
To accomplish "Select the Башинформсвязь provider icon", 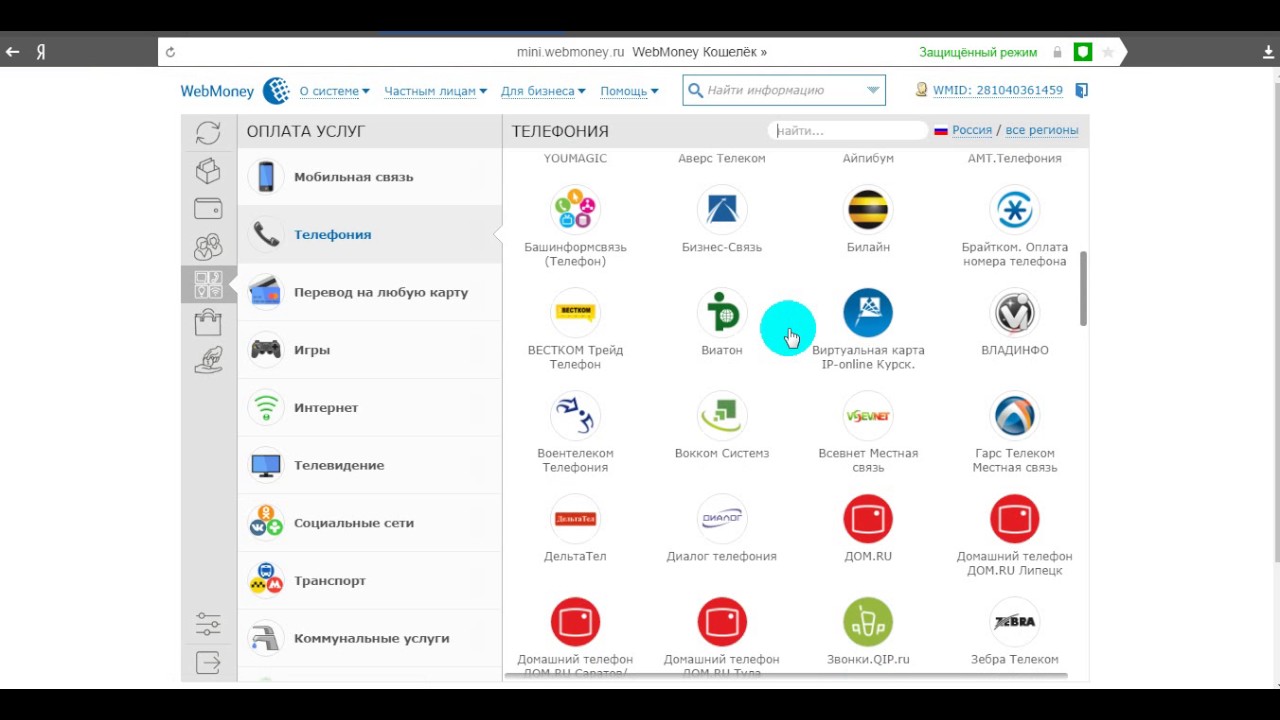I will pos(575,210).
